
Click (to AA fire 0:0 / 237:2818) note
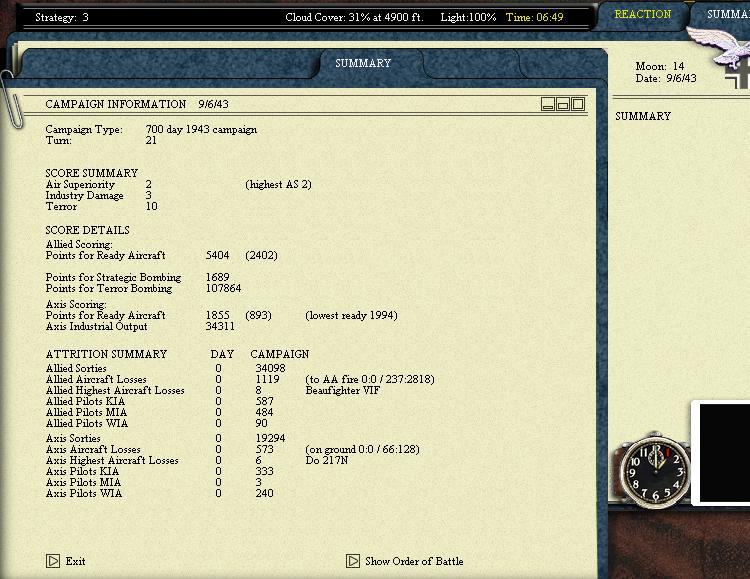pyautogui.click(x=370, y=379)
